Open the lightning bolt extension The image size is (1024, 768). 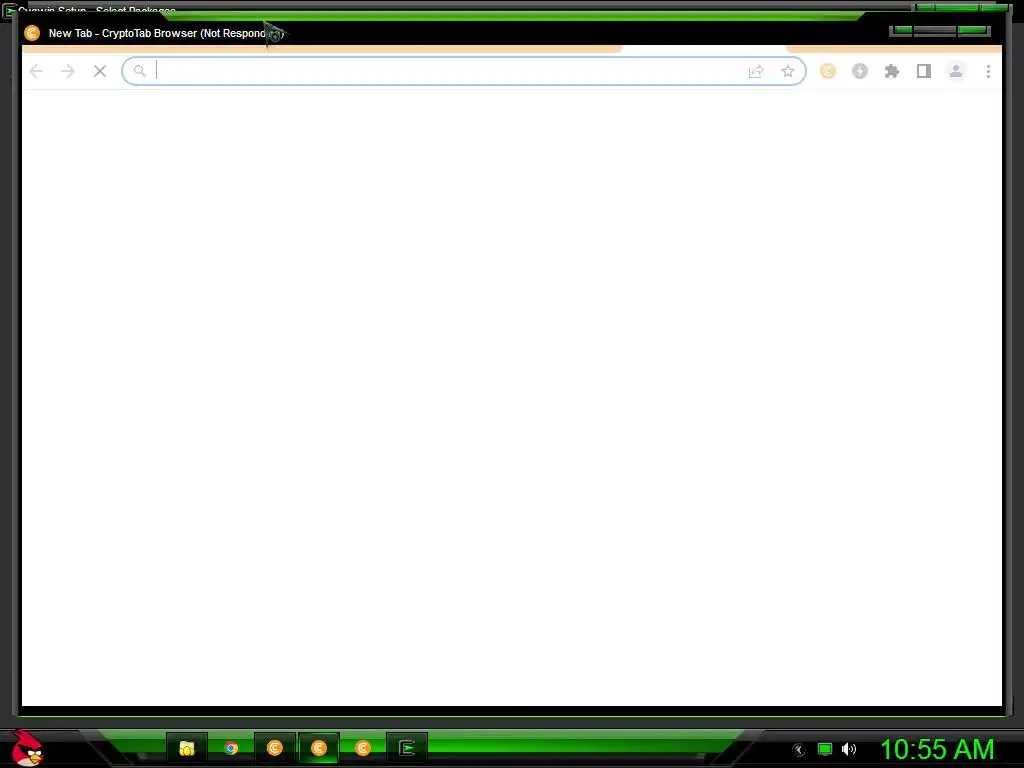[x=859, y=71]
